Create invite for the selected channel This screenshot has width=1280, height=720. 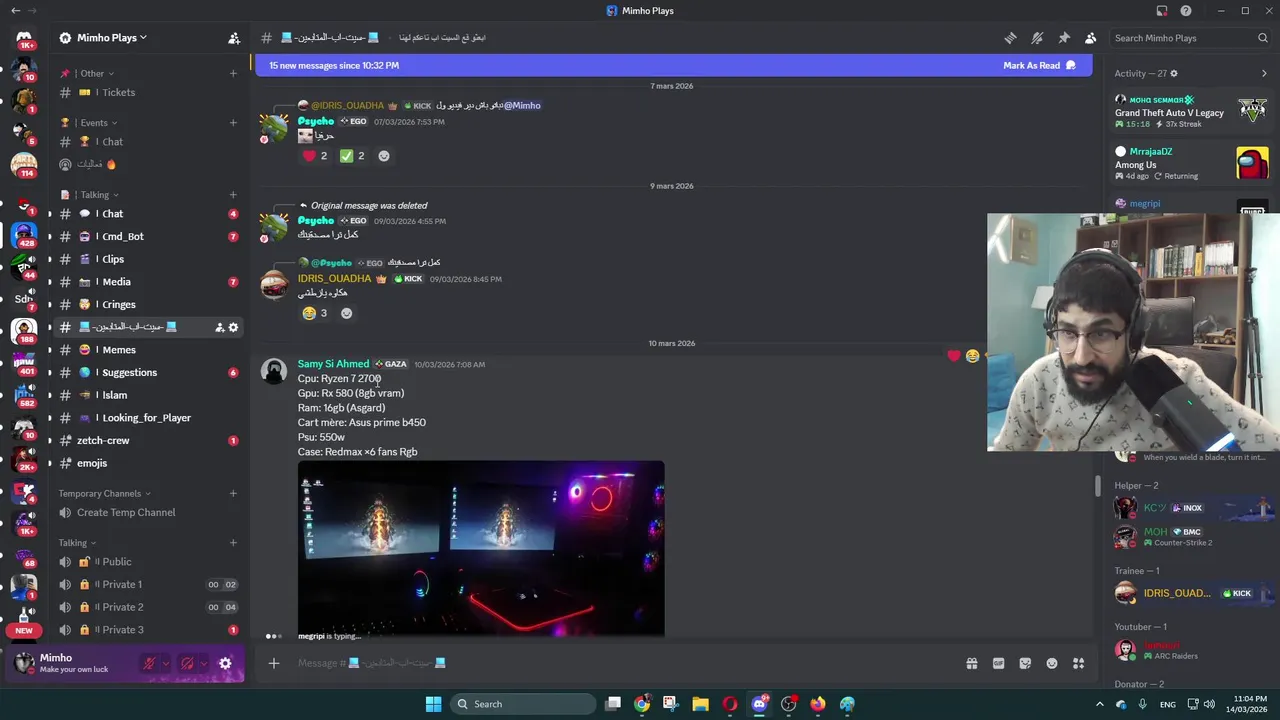click(219, 327)
